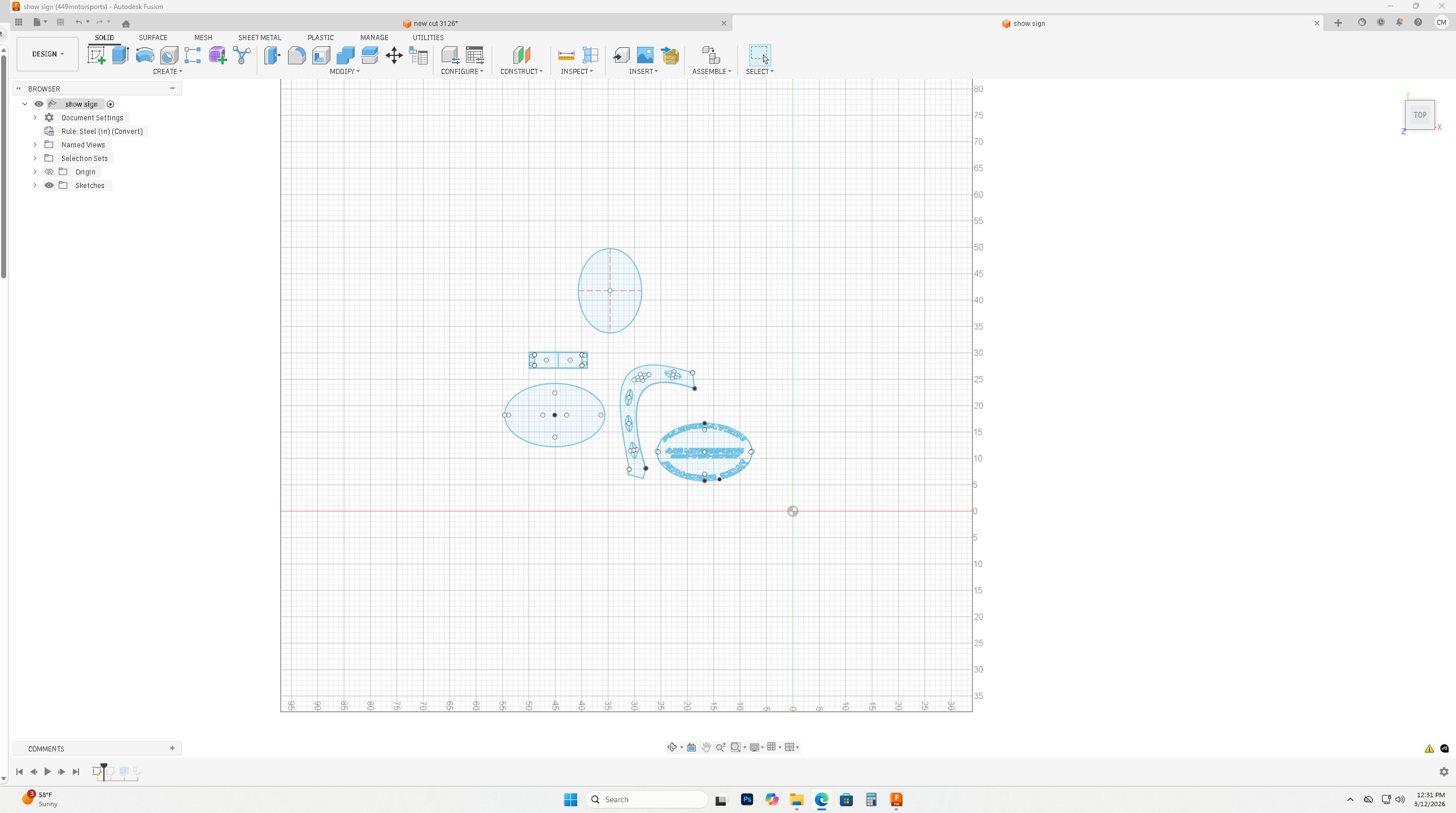The image size is (1456, 813).
Task: Click the TOP face of the view cube
Action: click(x=1419, y=115)
